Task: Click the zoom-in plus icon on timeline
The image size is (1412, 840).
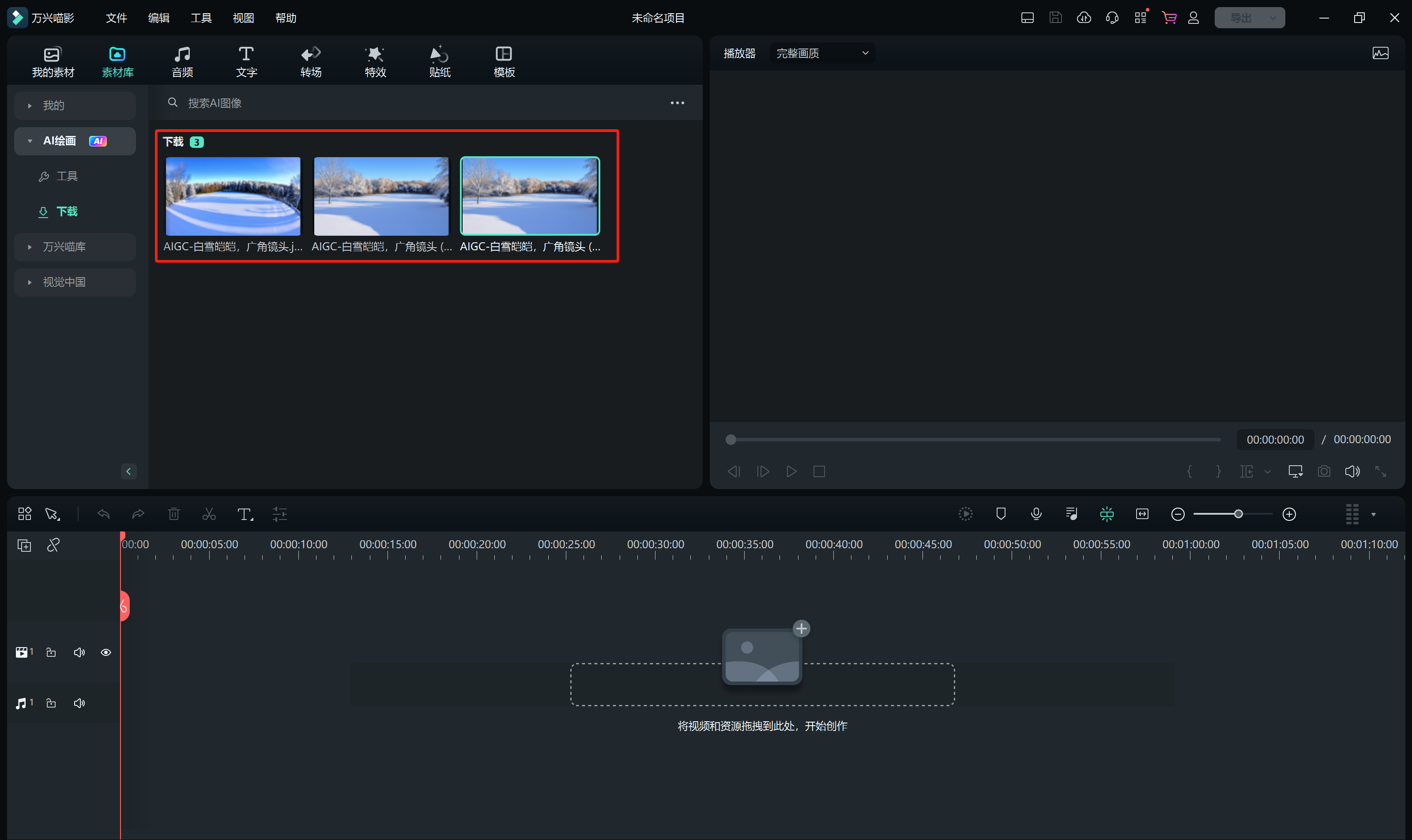Action: pos(1288,514)
